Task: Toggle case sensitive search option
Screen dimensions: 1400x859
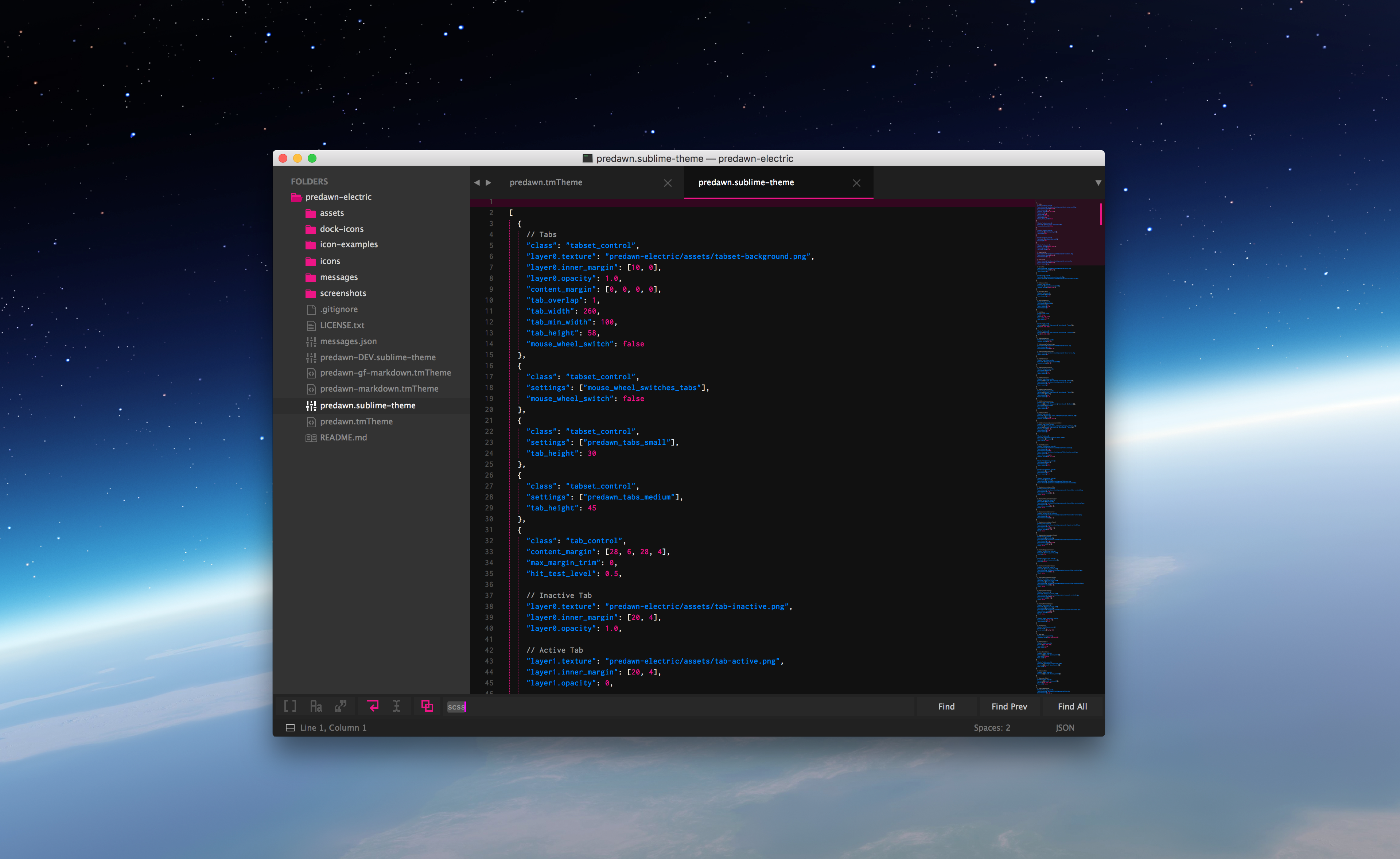Action: pyautogui.click(x=316, y=706)
